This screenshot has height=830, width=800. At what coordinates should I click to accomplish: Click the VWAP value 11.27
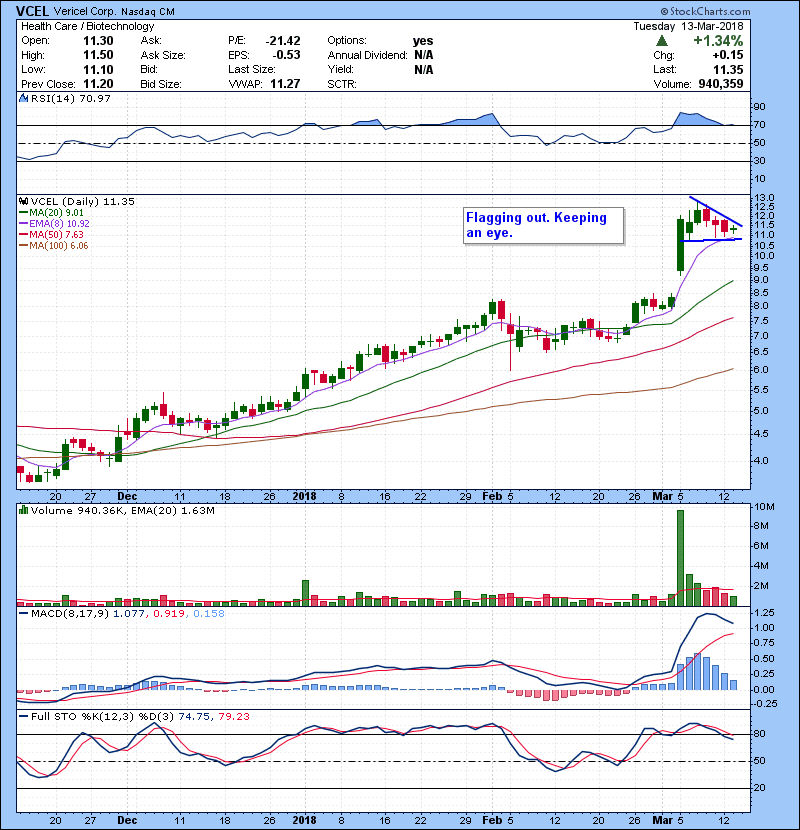pos(285,84)
